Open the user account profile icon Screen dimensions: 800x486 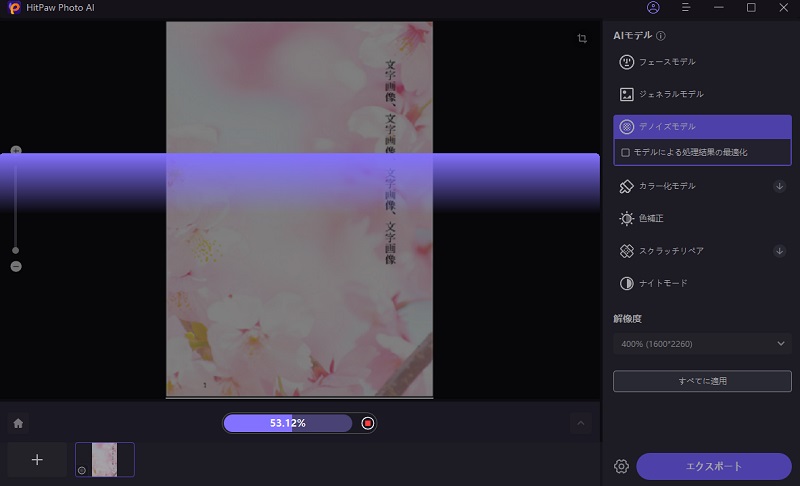pos(653,8)
